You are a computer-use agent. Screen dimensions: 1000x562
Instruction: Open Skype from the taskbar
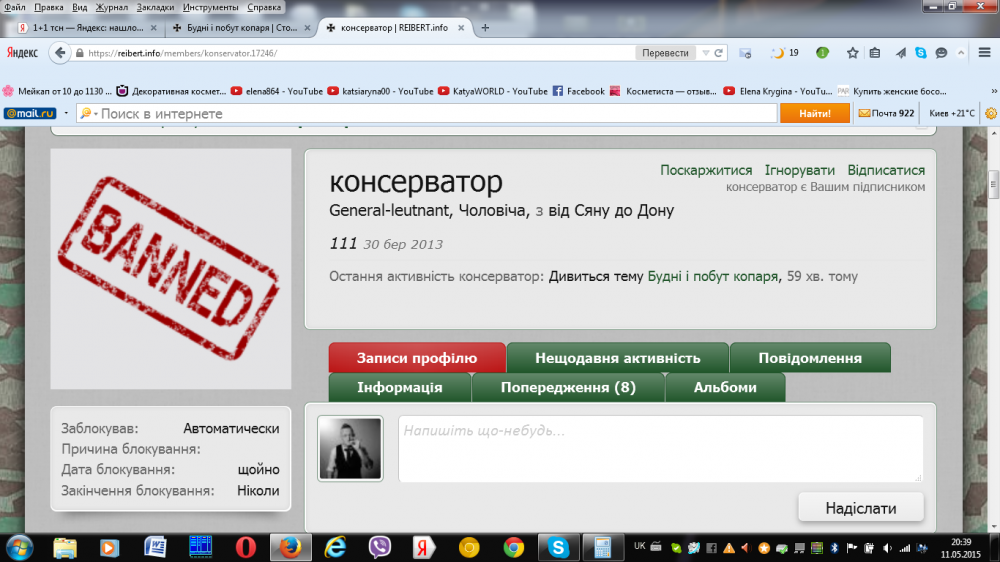[x=558, y=547]
